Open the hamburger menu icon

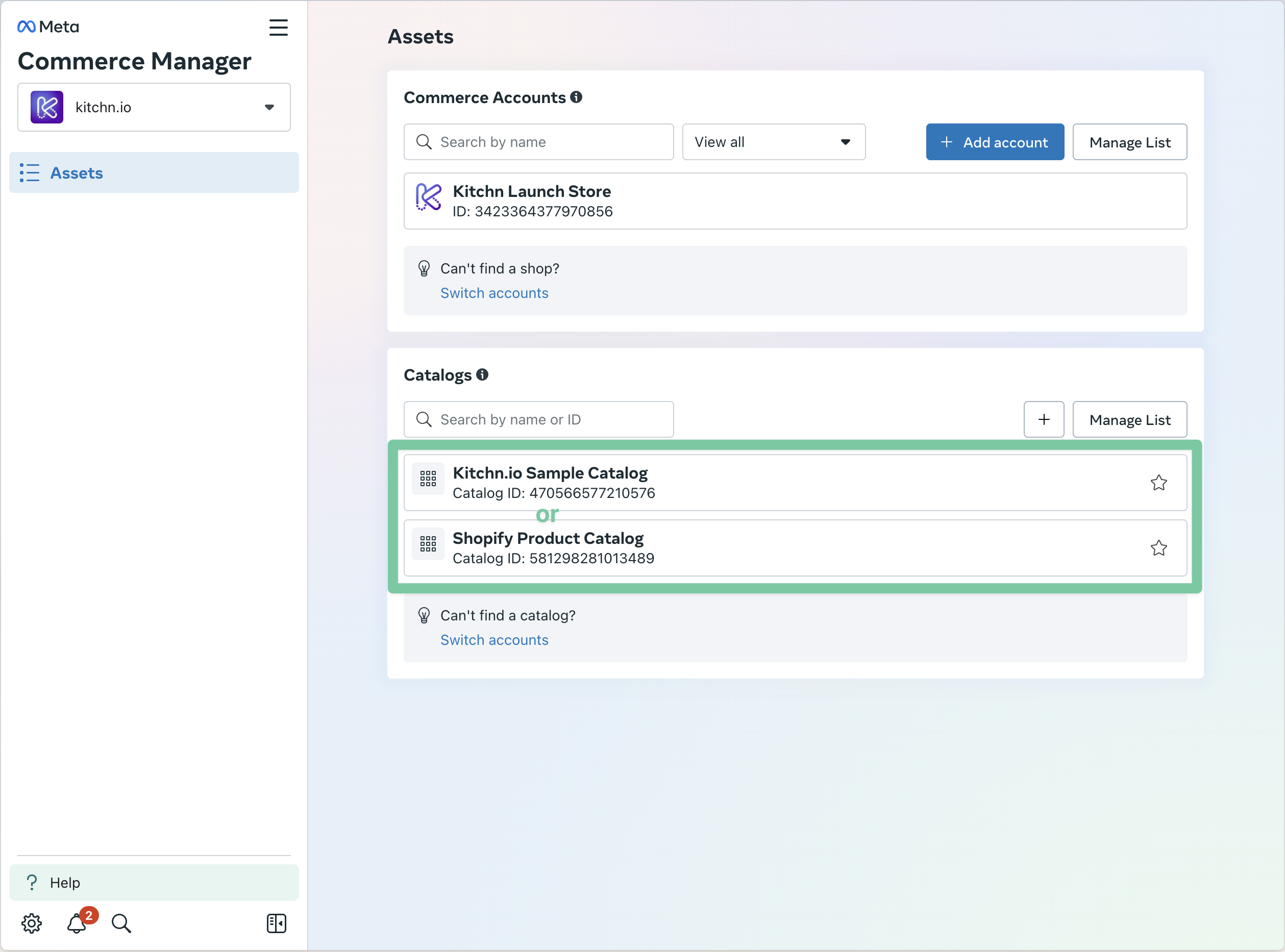[x=278, y=28]
